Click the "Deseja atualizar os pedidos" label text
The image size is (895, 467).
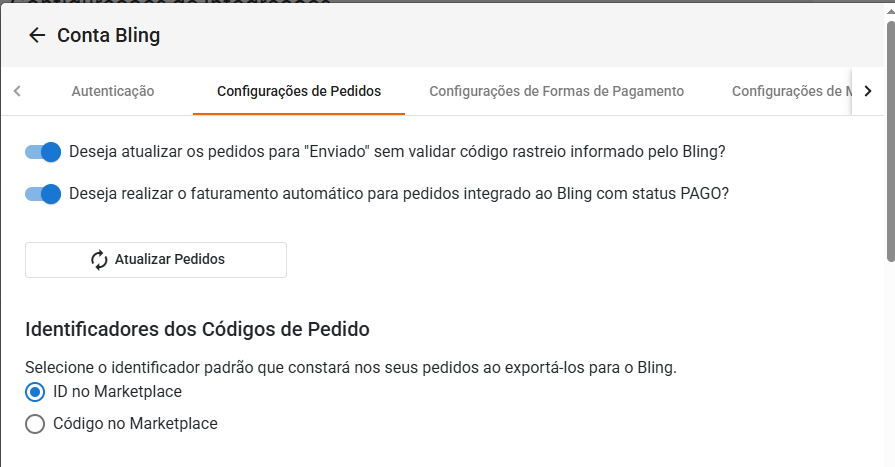coord(397,152)
